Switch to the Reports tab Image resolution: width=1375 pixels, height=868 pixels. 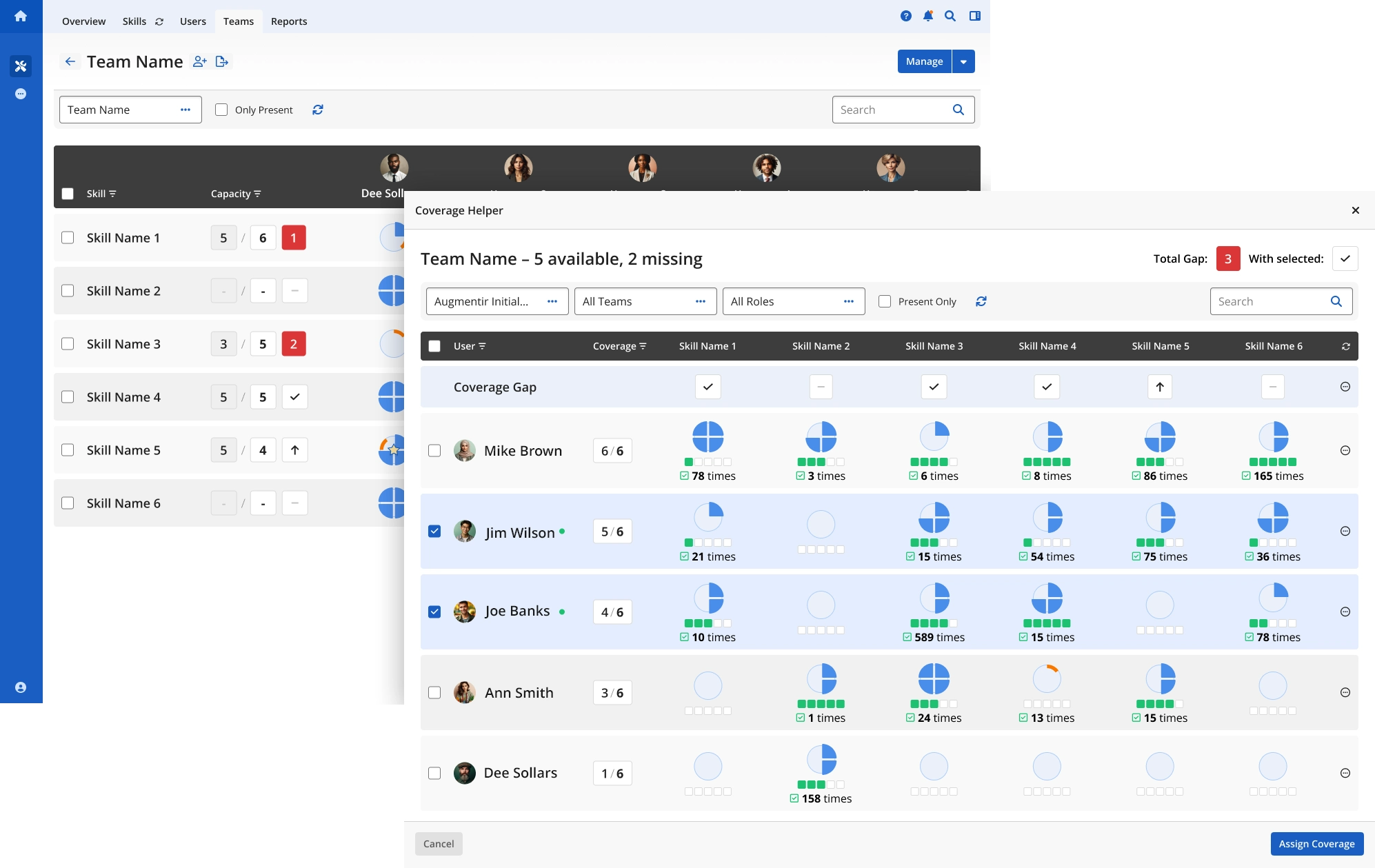(x=289, y=21)
